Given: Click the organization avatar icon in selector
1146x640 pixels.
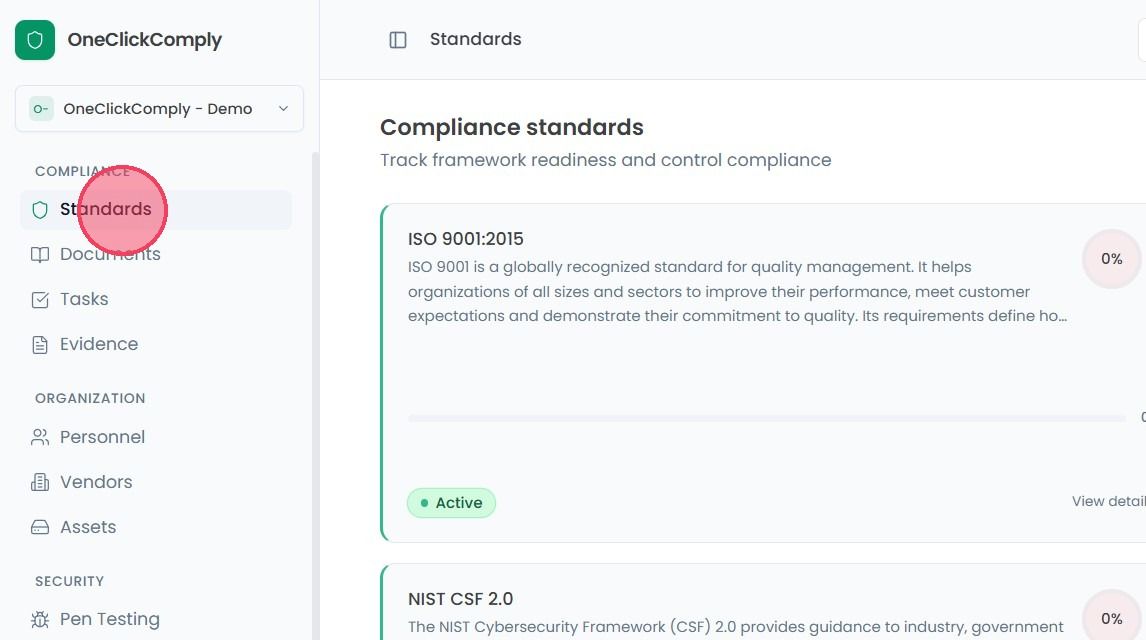Looking at the screenshot, I should (x=41, y=109).
